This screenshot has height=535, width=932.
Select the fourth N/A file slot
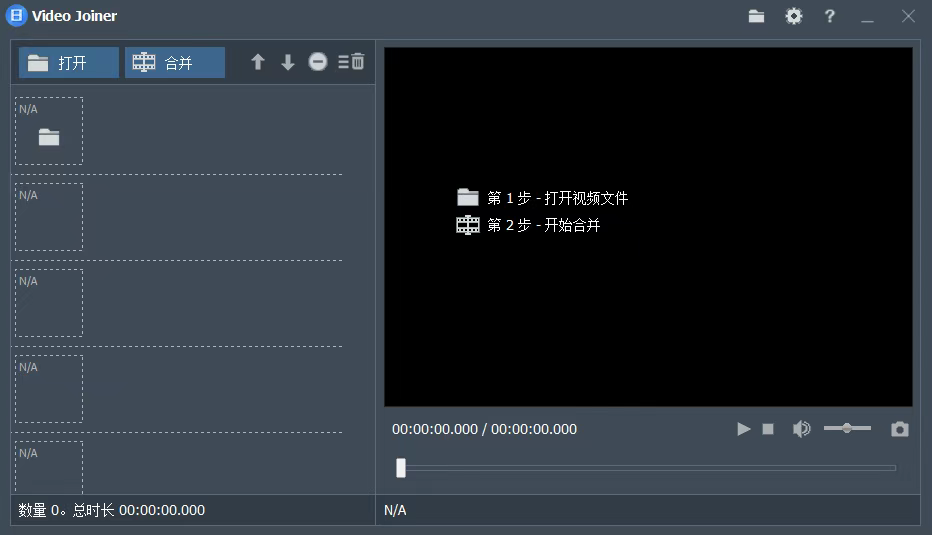click(x=49, y=389)
